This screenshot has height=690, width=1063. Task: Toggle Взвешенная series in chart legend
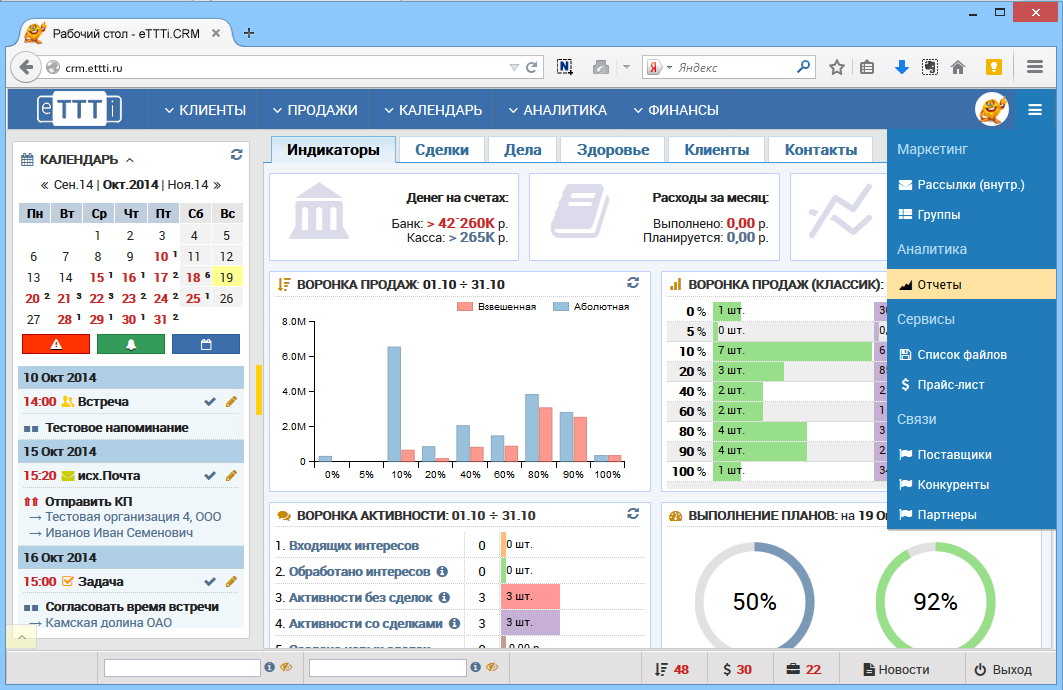(497, 306)
